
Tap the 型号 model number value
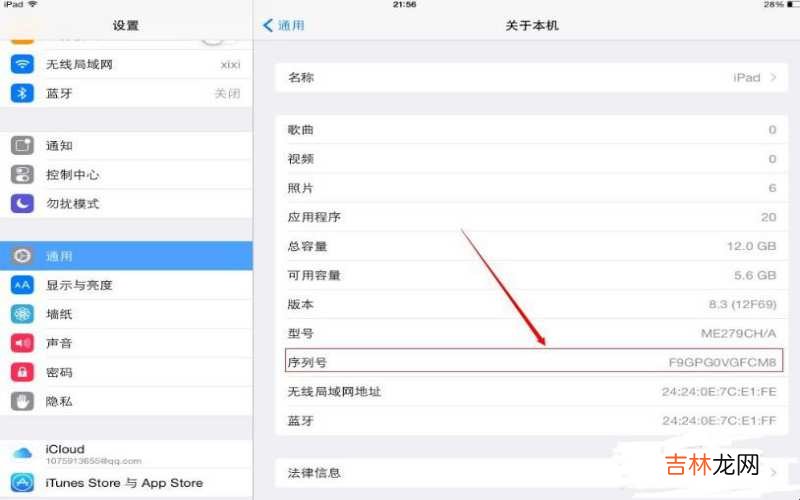point(738,333)
